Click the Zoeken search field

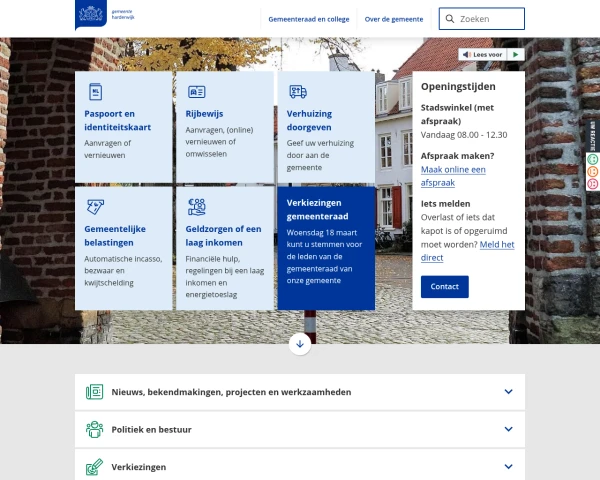[x=482, y=19]
